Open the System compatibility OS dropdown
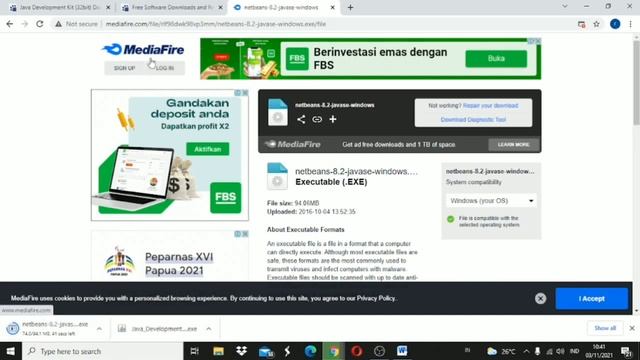The height and width of the screenshot is (360, 640). (x=491, y=201)
